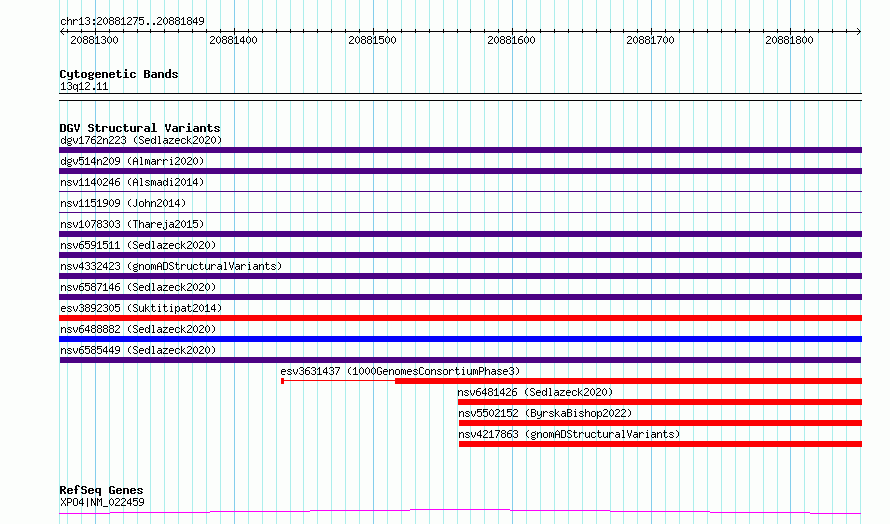Click the red bar under esv3892305
Viewport: 890px width, 524px height.
[x=460, y=318]
